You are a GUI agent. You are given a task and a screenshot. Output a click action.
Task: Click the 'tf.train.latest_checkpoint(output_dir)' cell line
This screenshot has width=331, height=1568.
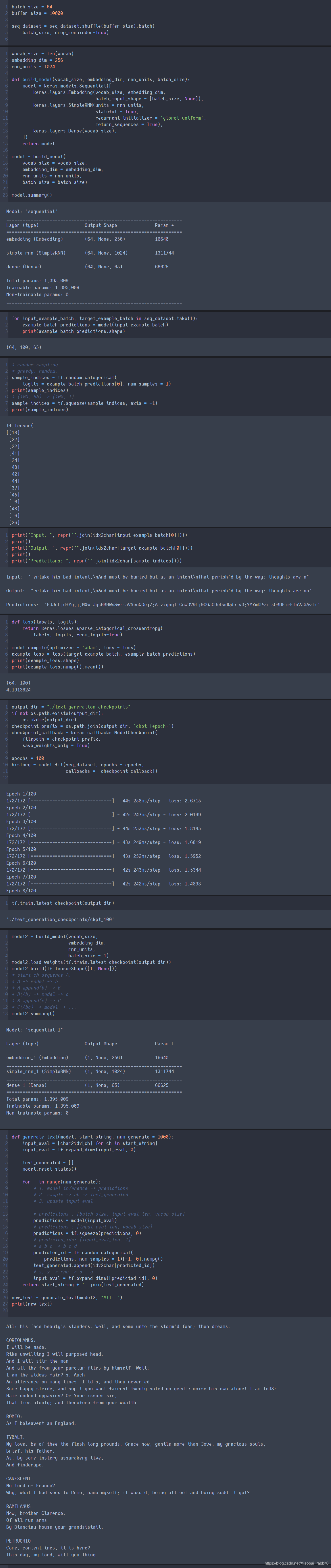tap(63, 903)
